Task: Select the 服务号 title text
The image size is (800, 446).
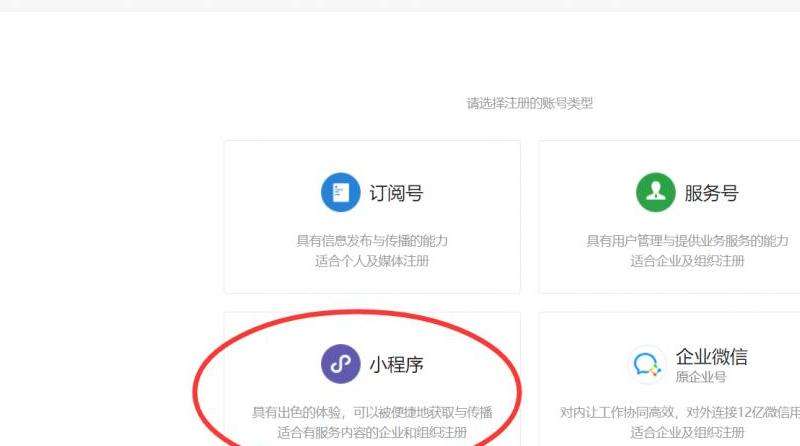Action: [712, 193]
